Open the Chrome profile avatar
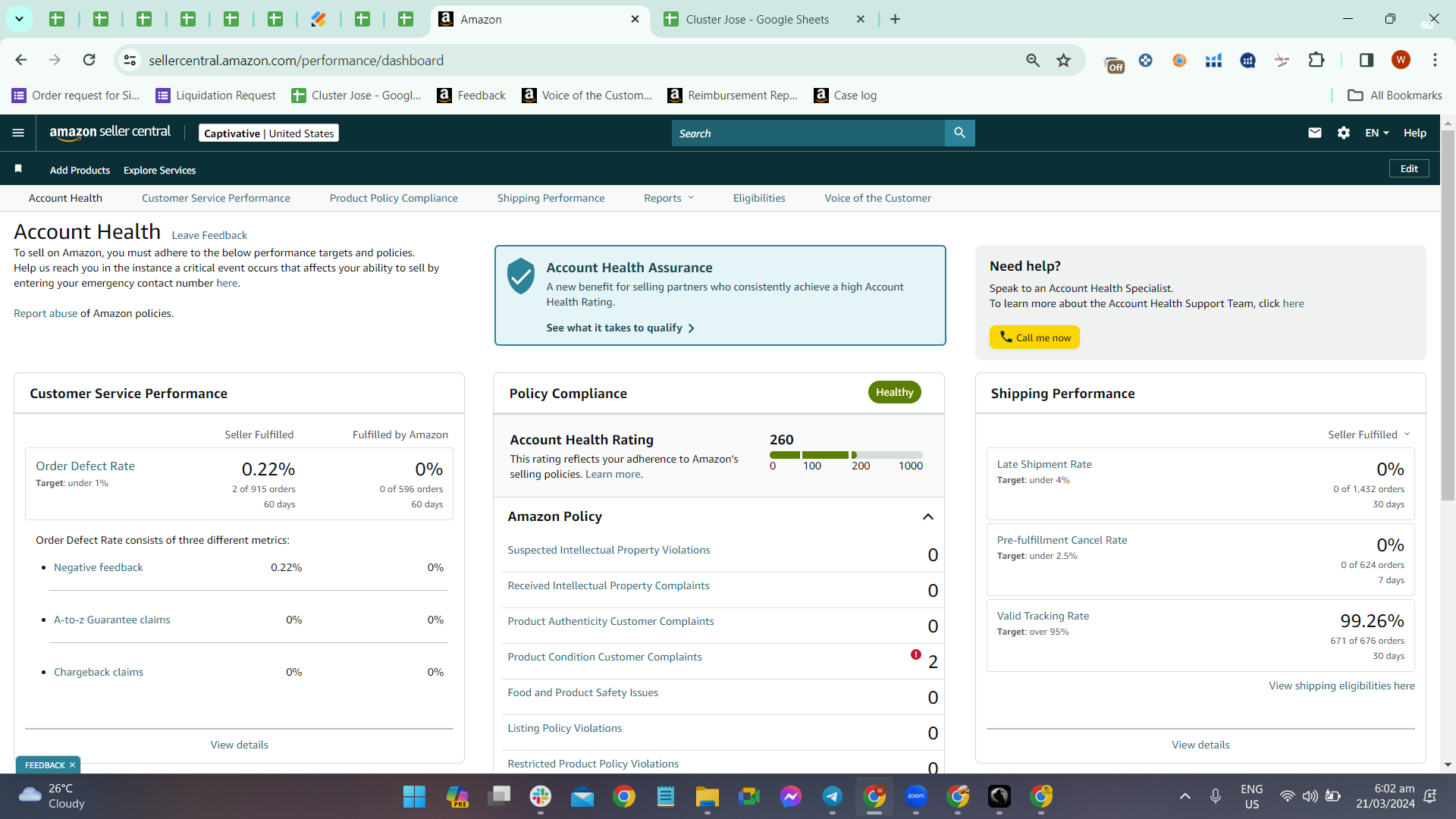This screenshot has height=819, width=1456. (x=1401, y=60)
